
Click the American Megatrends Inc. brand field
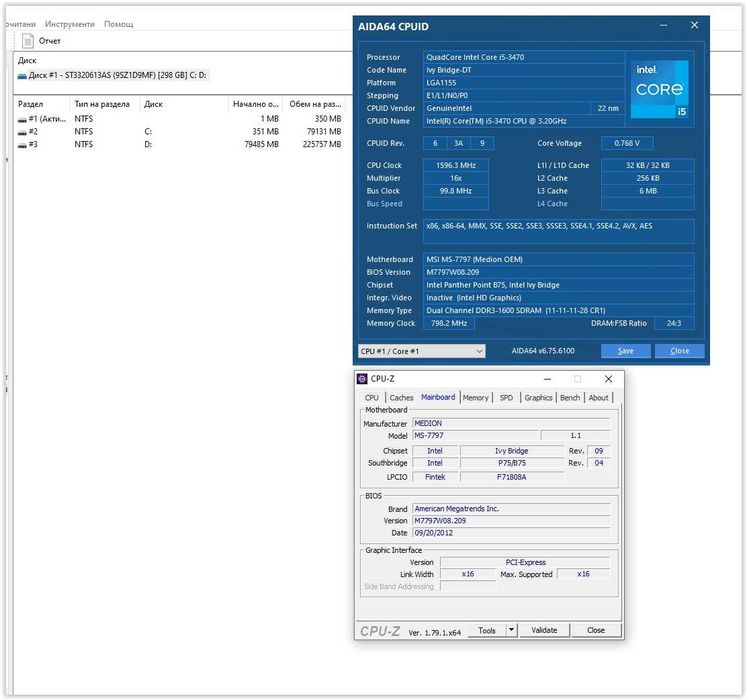pyautogui.click(x=511, y=509)
